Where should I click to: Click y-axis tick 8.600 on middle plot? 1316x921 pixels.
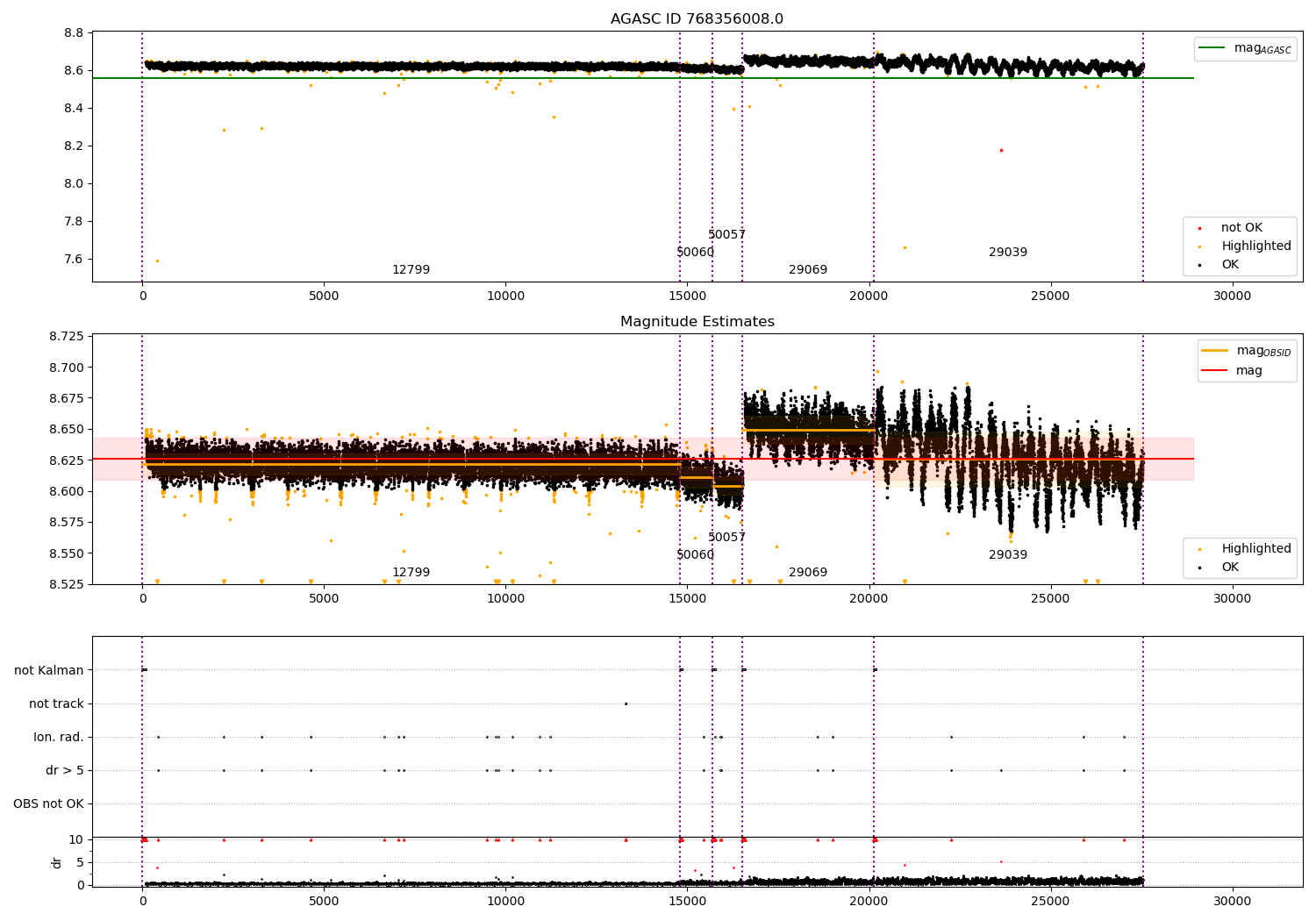pos(66,492)
